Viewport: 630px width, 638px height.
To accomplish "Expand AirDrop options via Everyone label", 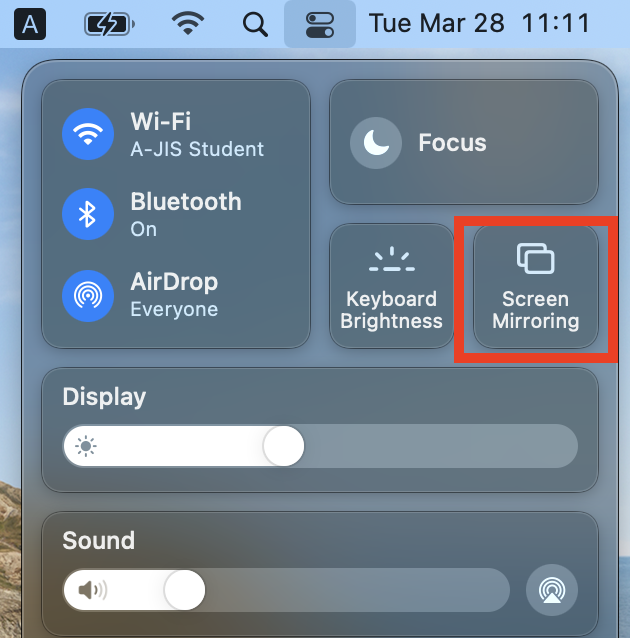I will click(x=174, y=310).
